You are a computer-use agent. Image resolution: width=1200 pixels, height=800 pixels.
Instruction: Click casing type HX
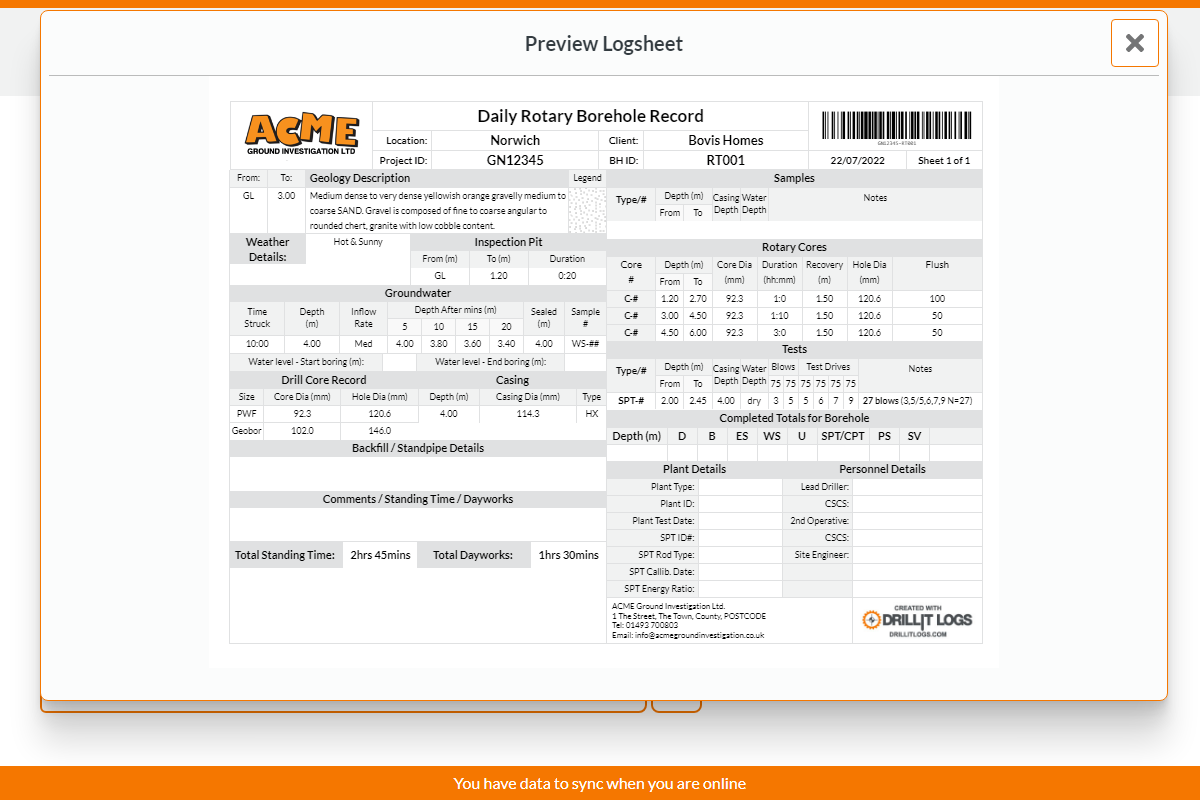592,413
